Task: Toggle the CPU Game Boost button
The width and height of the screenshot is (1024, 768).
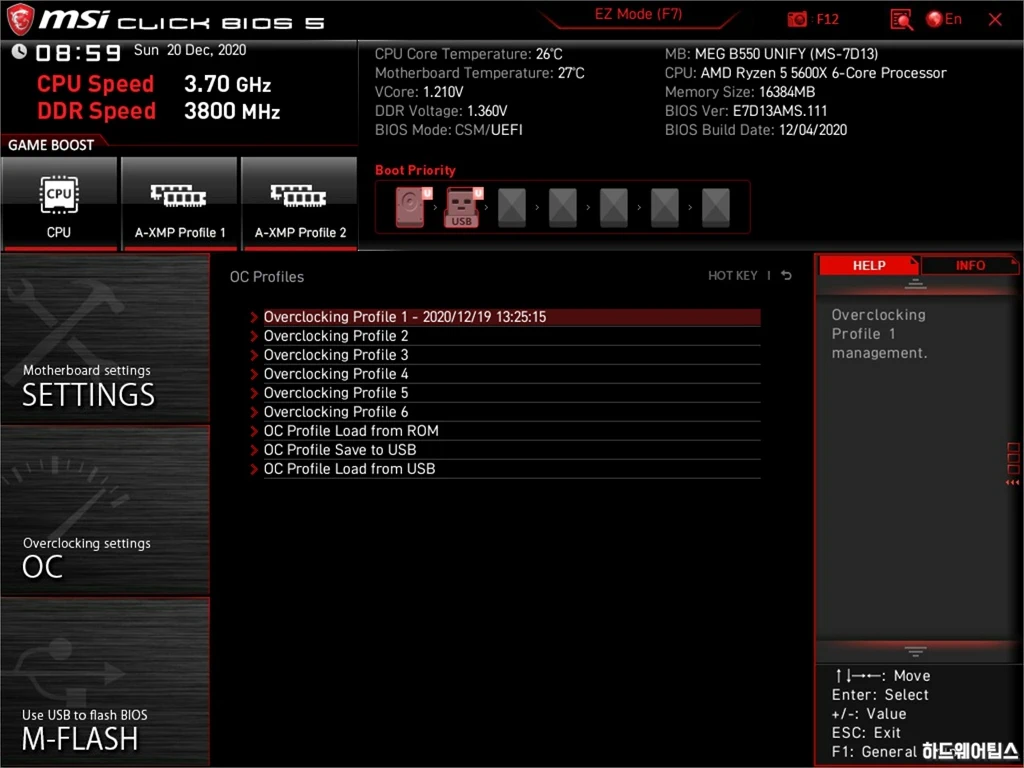Action: coord(59,203)
